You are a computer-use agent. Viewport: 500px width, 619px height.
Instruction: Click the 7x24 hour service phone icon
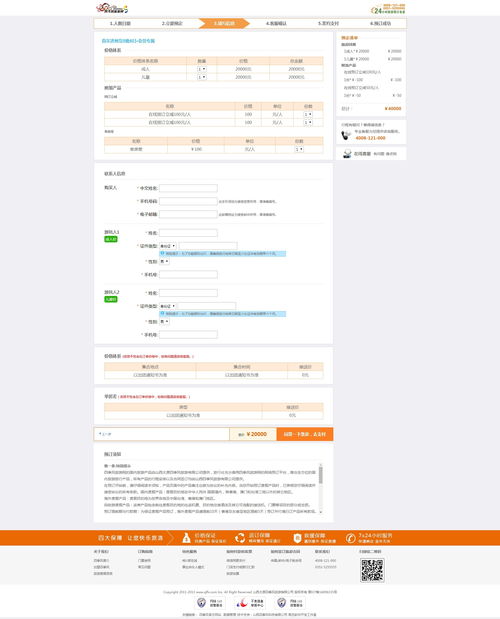(350, 538)
